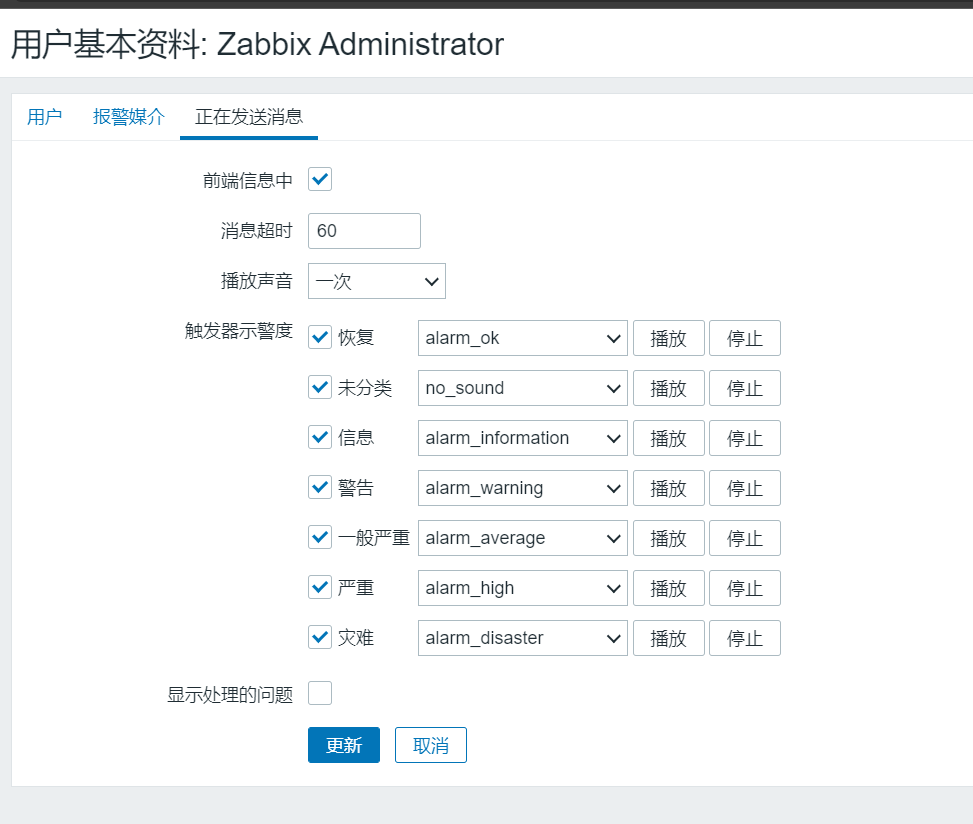Uncheck the 前端信息中 checkbox

coord(320,180)
